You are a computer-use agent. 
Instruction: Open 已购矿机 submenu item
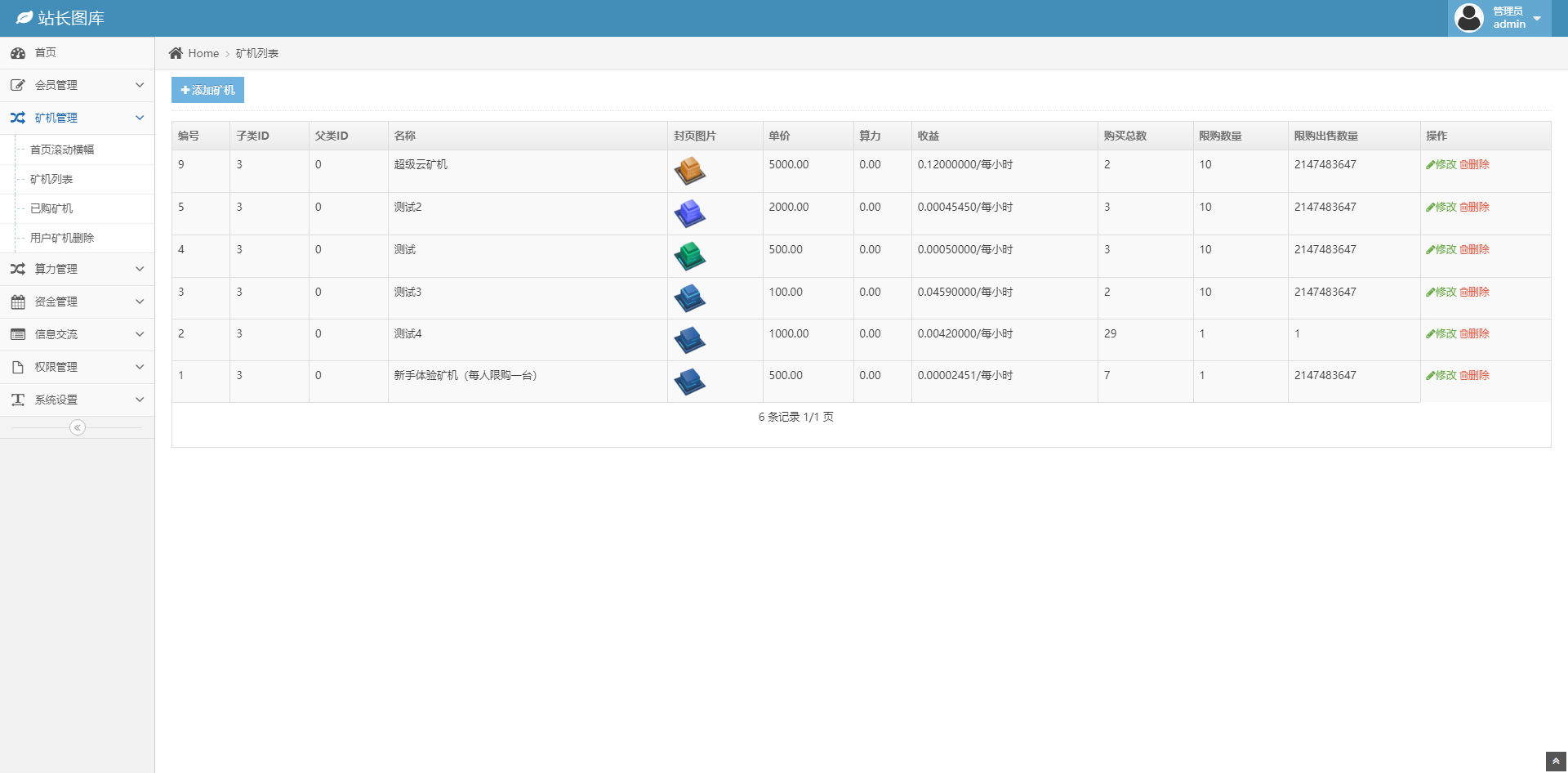tap(51, 208)
